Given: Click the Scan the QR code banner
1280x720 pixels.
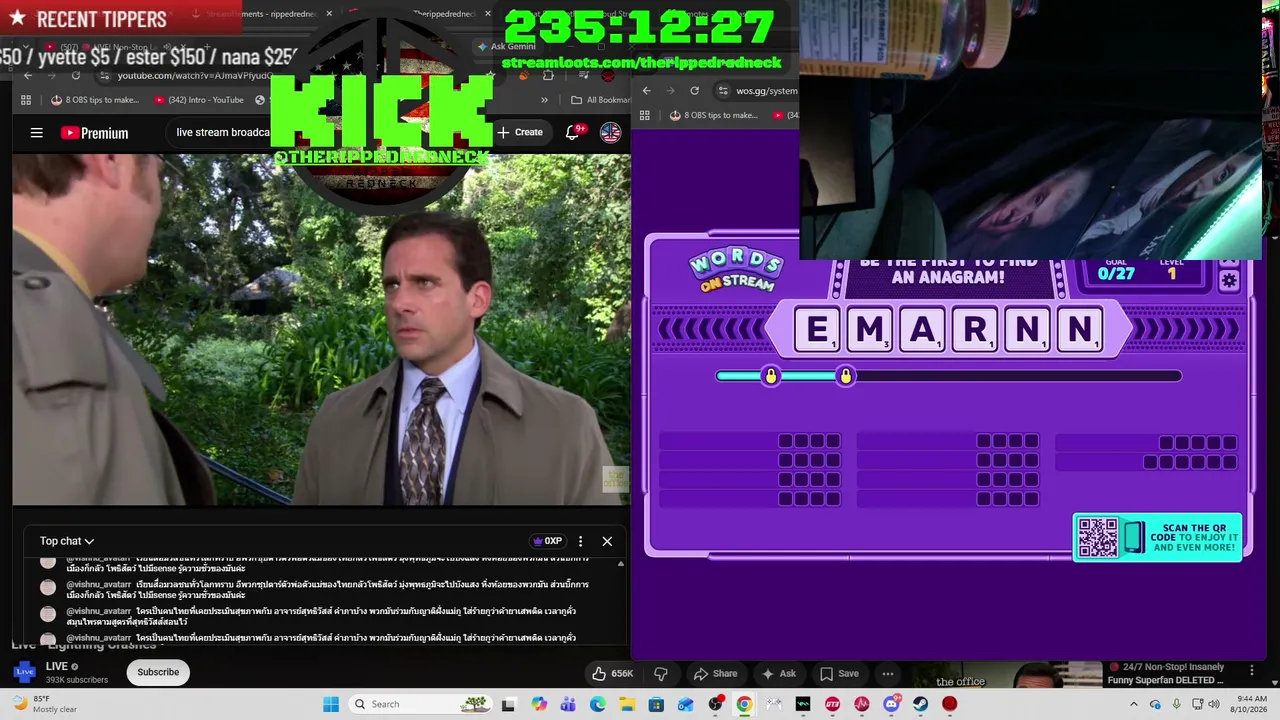Looking at the screenshot, I should click(1157, 537).
